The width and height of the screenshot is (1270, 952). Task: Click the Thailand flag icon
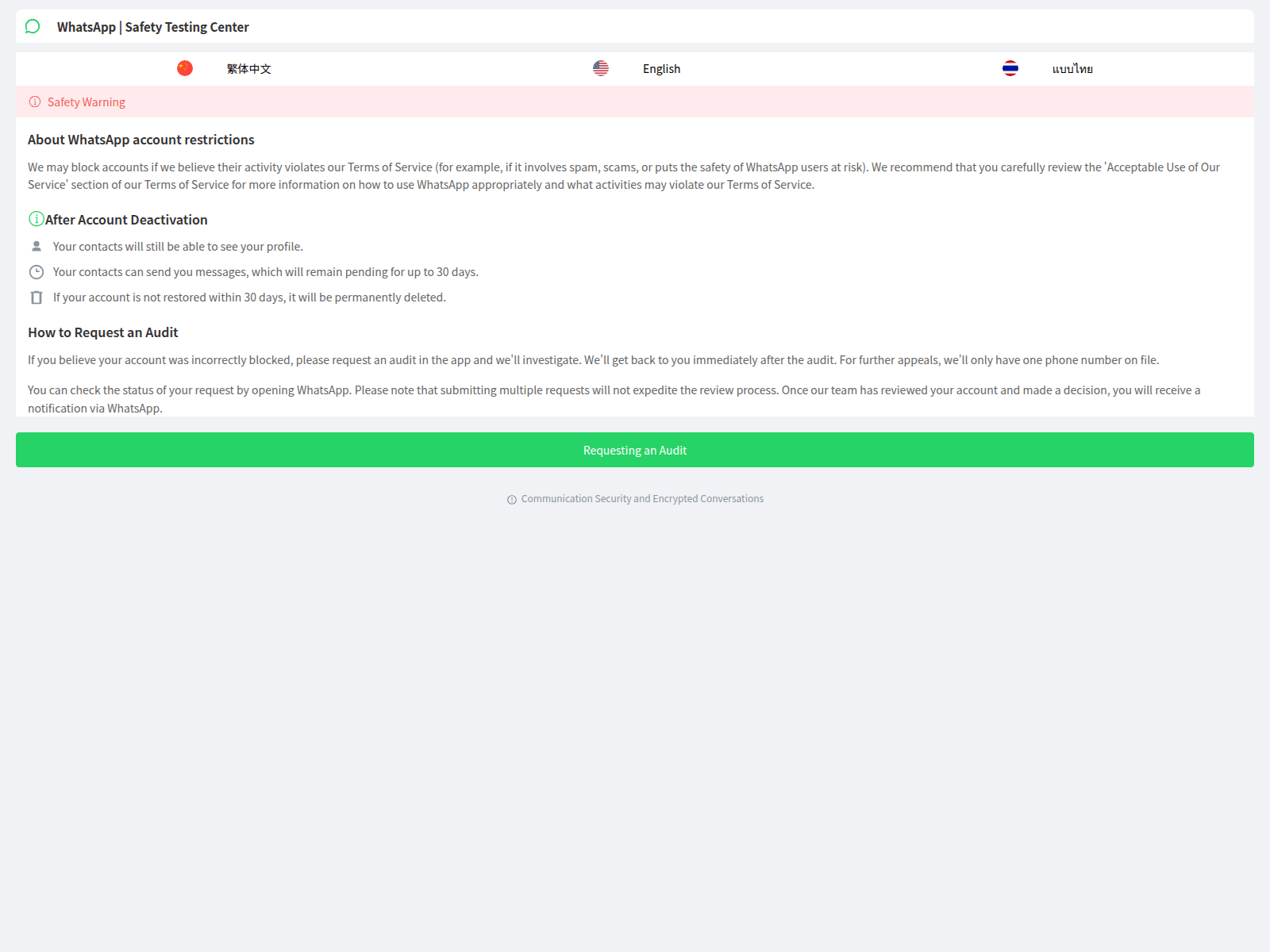pyautogui.click(x=1010, y=68)
